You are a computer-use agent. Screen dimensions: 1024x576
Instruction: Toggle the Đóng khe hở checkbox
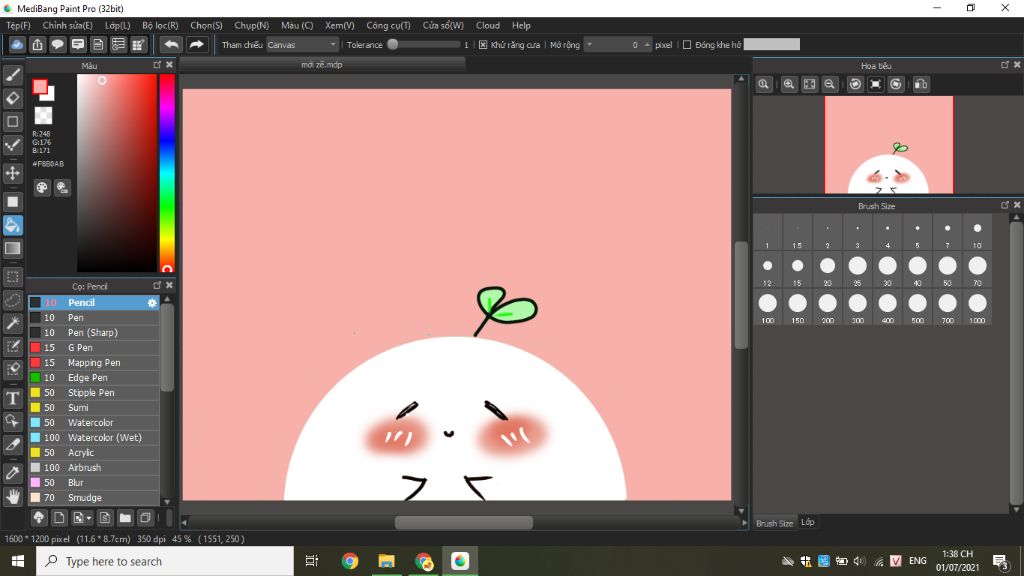click(686, 45)
